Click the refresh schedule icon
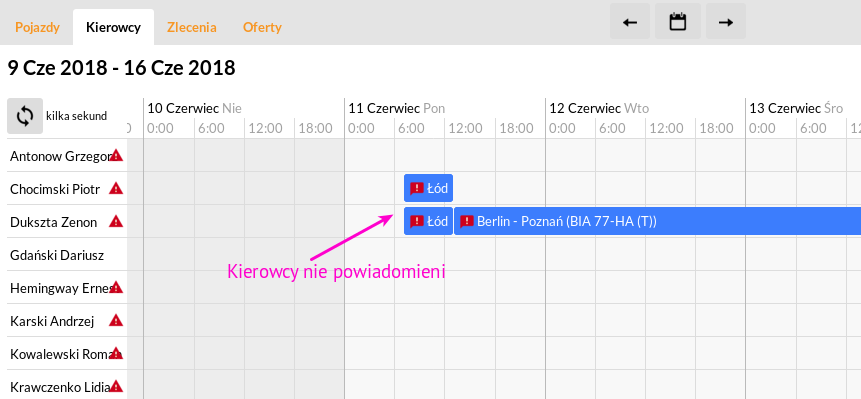The height and width of the screenshot is (399, 861). tap(25, 116)
